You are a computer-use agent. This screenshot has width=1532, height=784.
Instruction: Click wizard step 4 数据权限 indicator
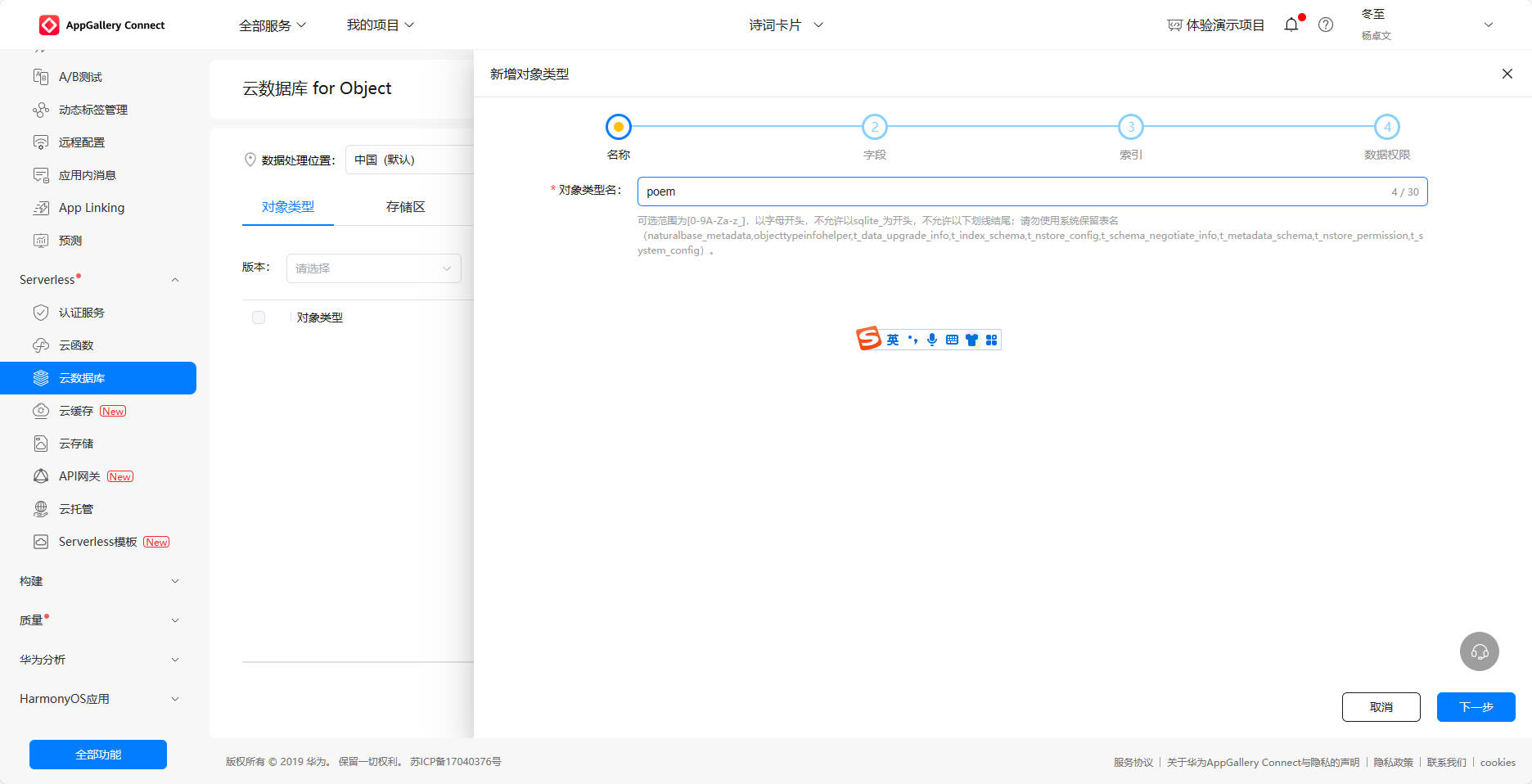click(x=1387, y=127)
